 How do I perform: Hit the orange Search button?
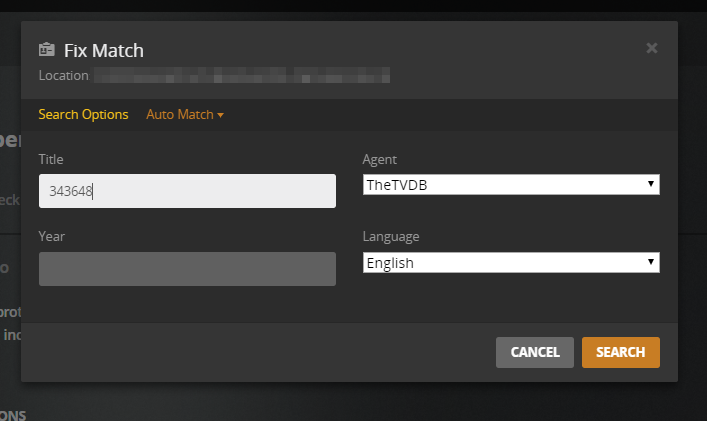620,352
